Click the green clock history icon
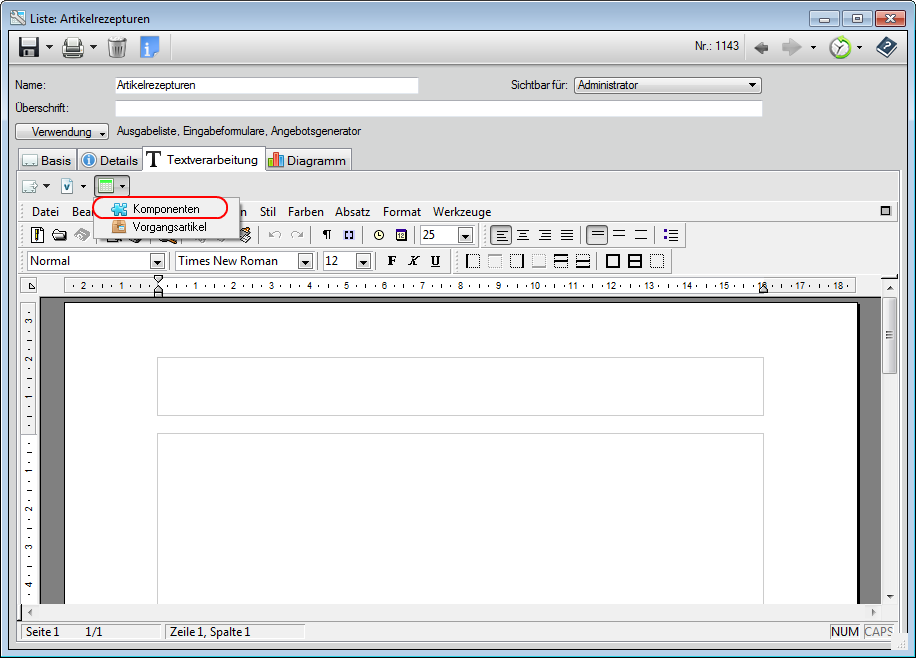 (840, 47)
